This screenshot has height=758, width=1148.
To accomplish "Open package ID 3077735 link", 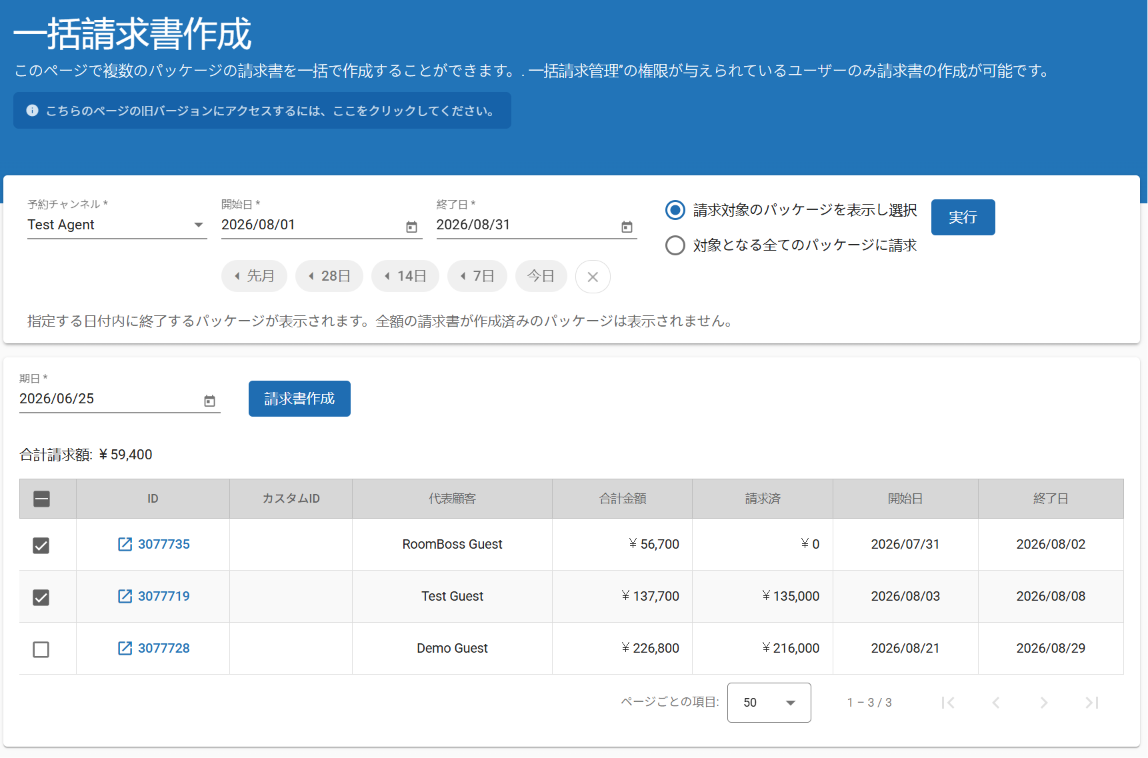I will (164, 544).
